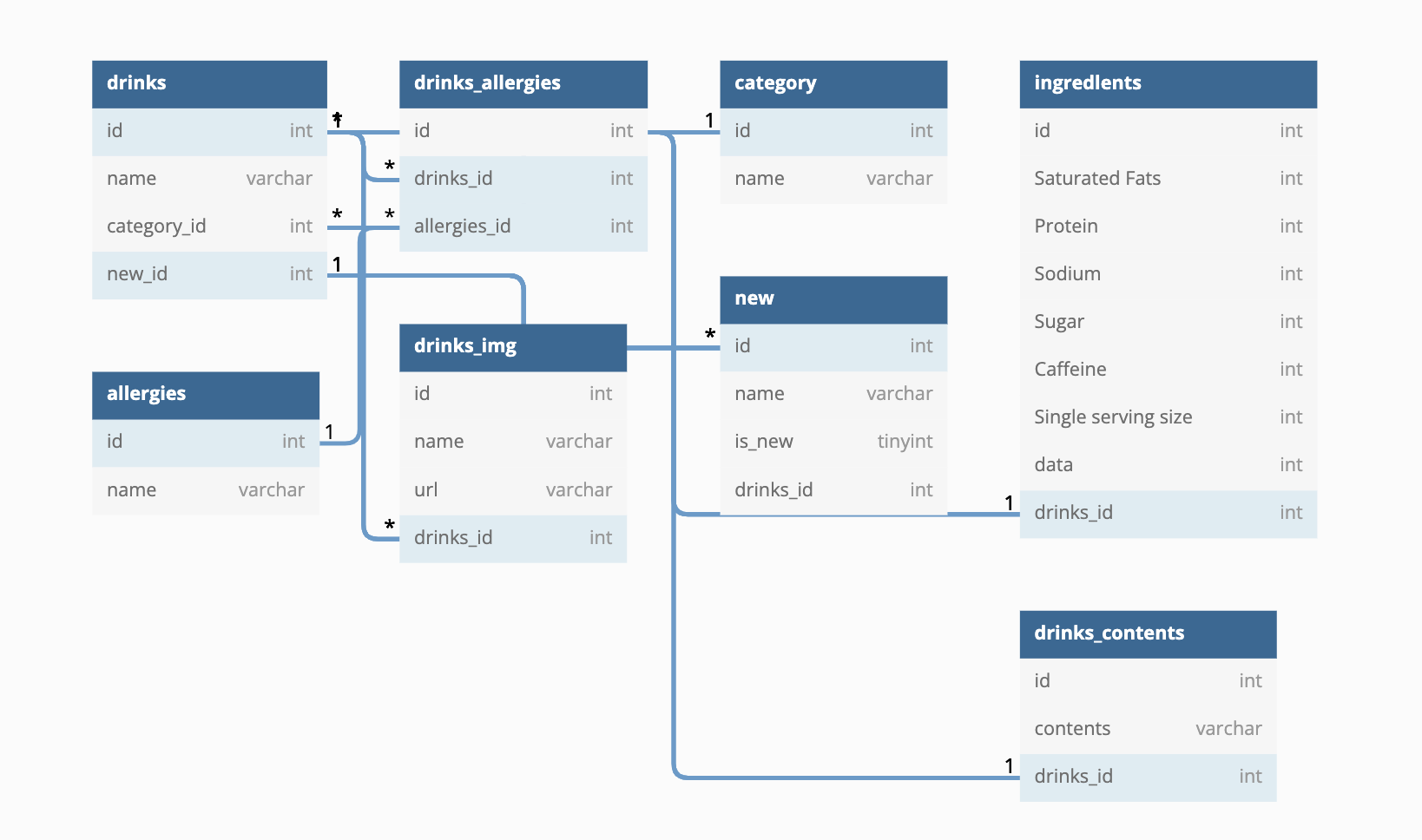
Task: Click the url field in drinks_img
Action: 513,490
